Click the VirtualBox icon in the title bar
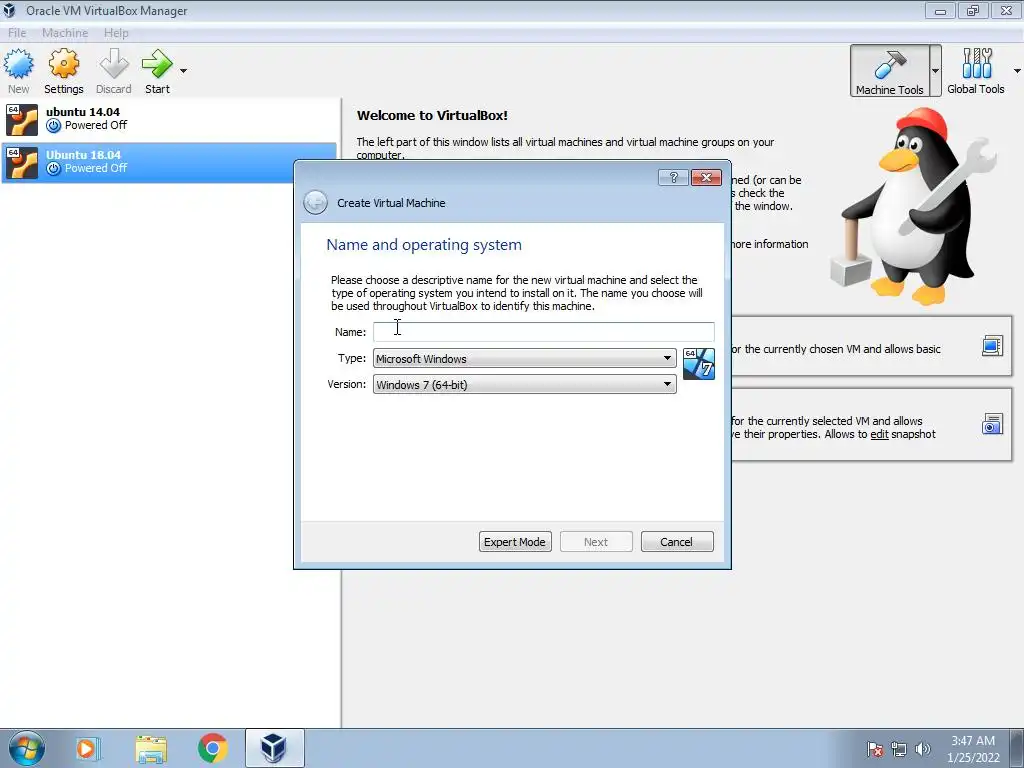1024x768 pixels. [10, 10]
